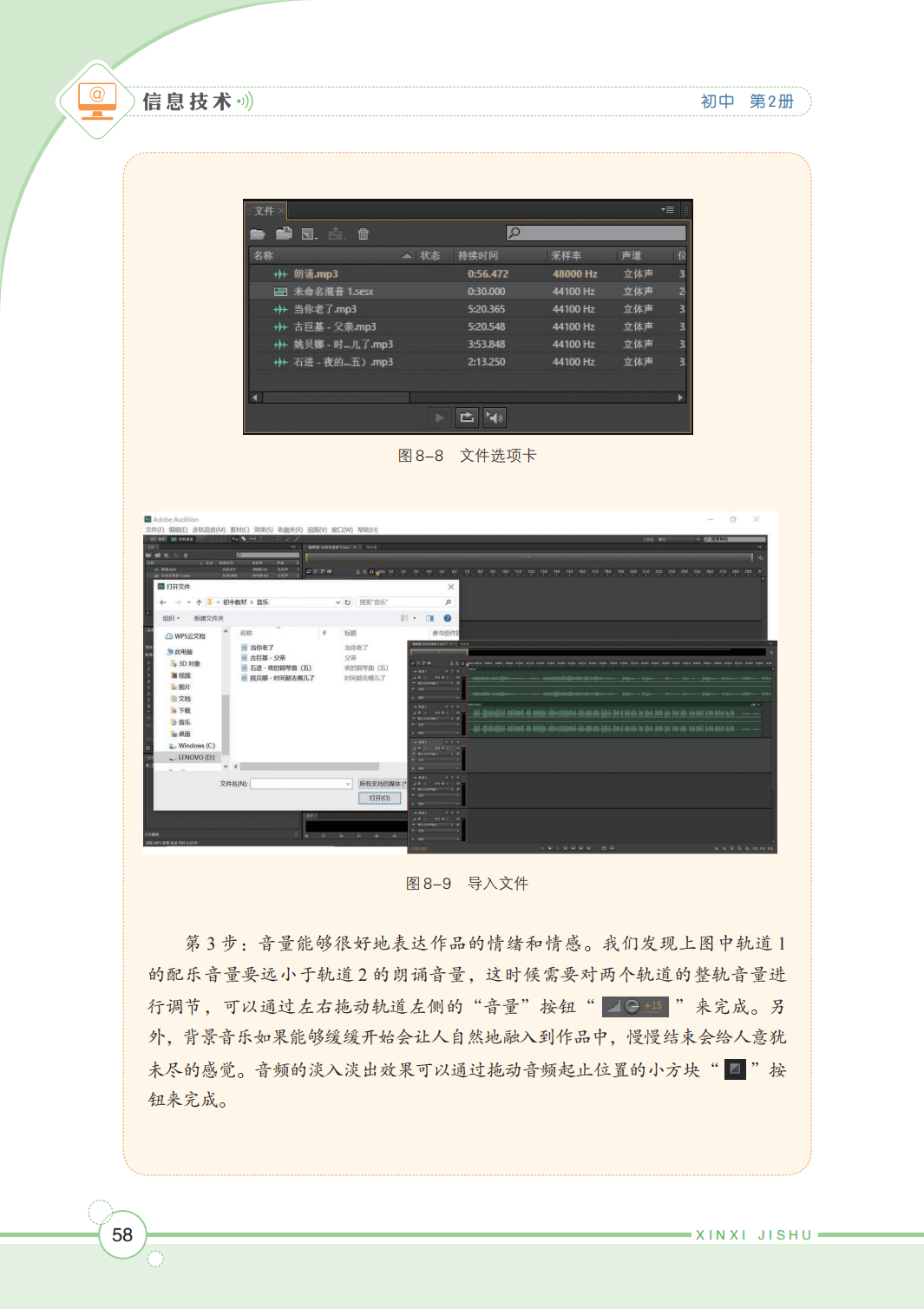Toggle loop playback in large Files panel
The height and width of the screenshot is (1309, 924).
[x=467, y=418]
